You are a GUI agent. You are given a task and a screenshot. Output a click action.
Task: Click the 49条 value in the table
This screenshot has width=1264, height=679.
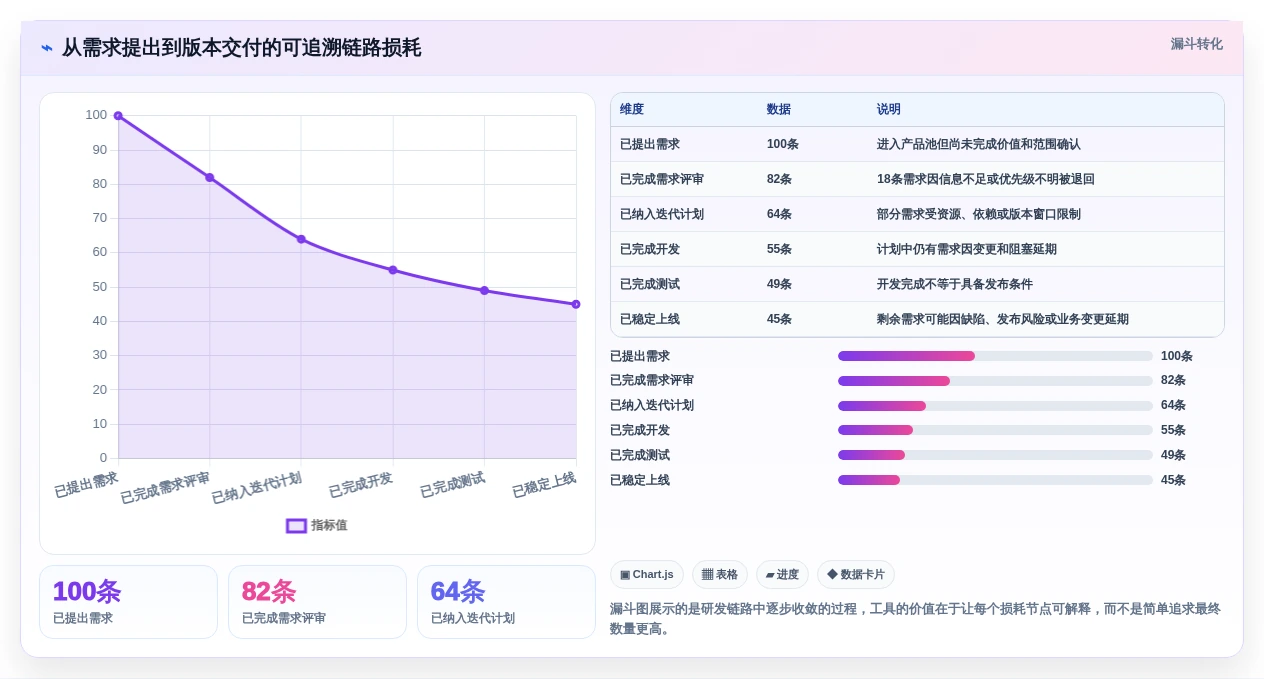780,284
